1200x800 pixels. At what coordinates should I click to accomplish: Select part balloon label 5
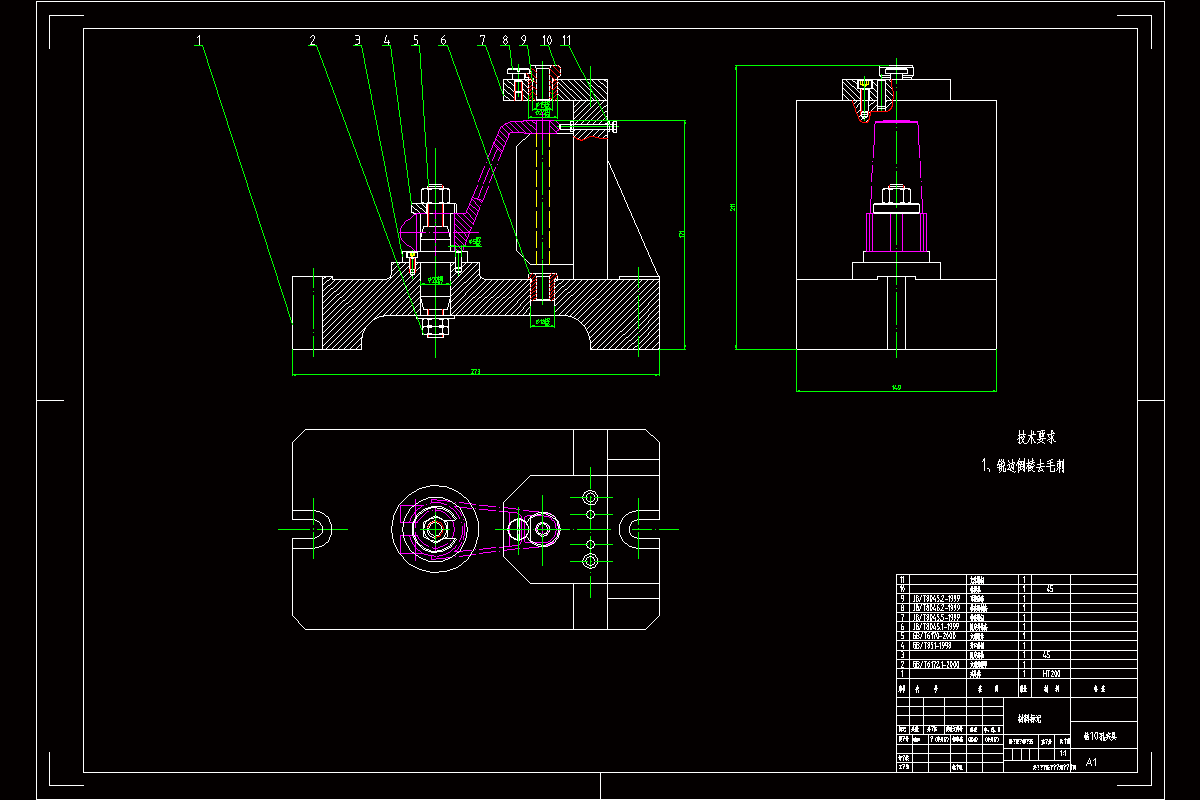(415, 41)
